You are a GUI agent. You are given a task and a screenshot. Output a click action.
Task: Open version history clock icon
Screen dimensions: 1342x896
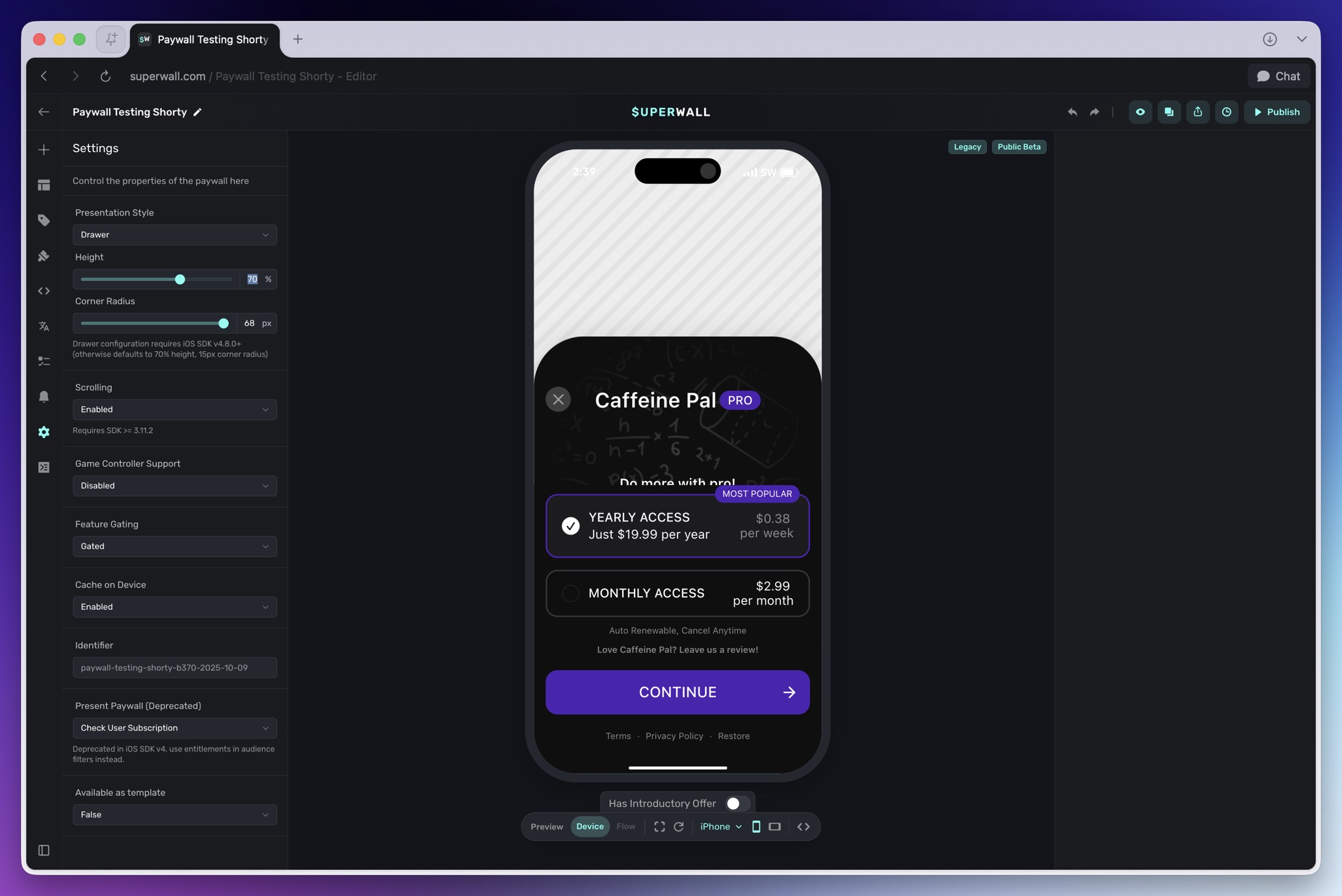(x=1226, y=112)
